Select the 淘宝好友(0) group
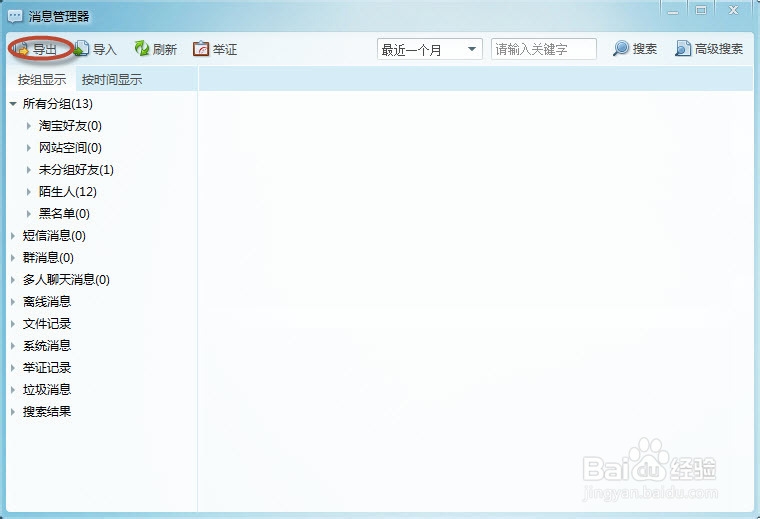The image size is (760, 519). coord(70,126)
